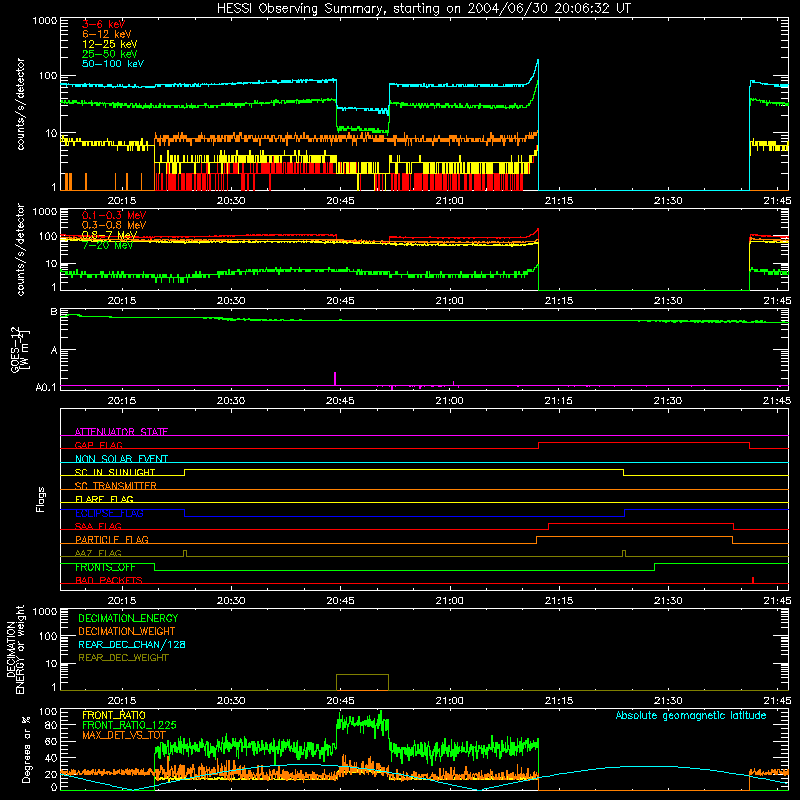Select the NON_SOLAR_EVENT flag label
Image resolution: width=800 pixels, height=800 pixels.
[121, 459]
